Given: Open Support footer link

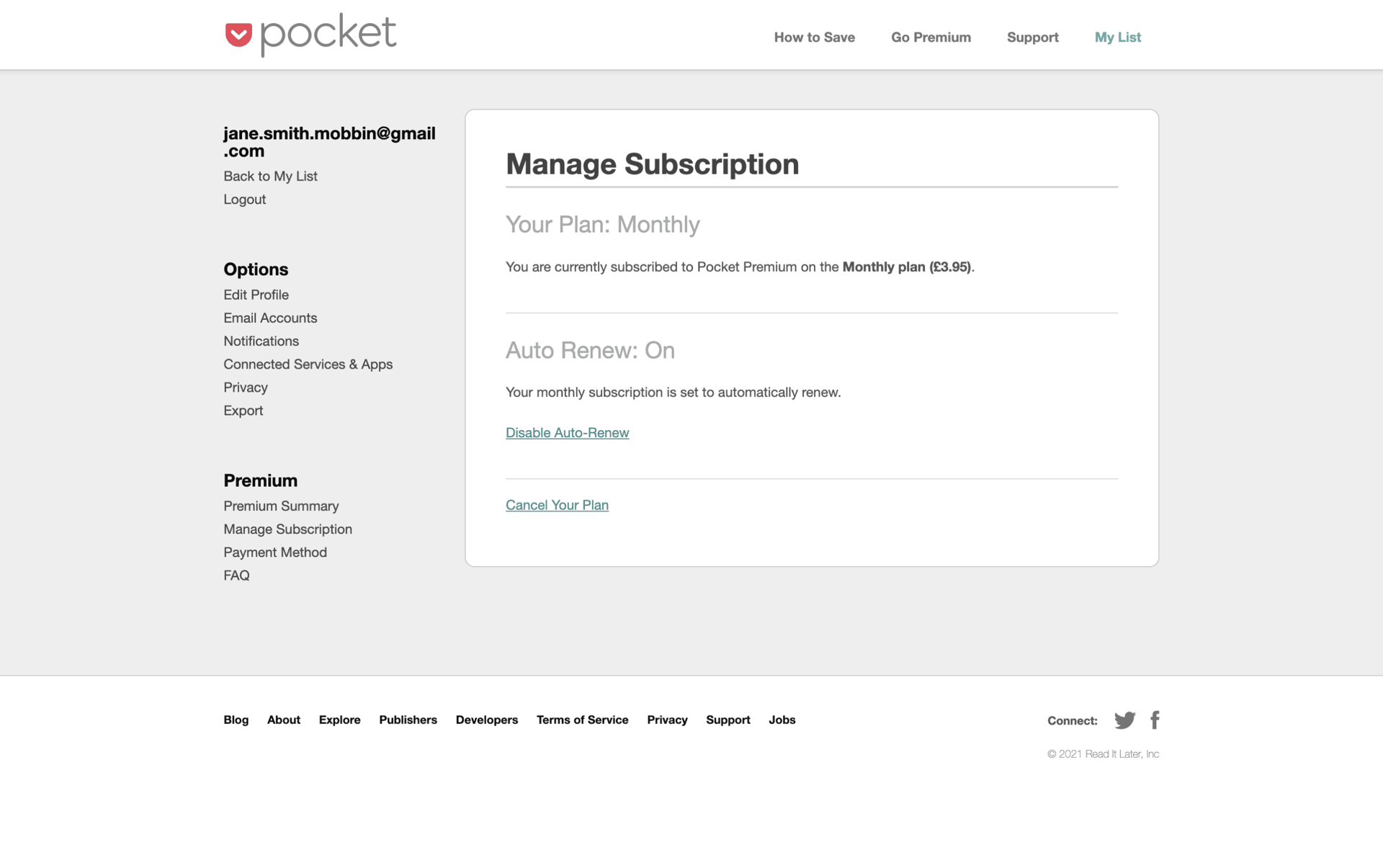Looking at the screenshot, I should [x=728, y=720].
